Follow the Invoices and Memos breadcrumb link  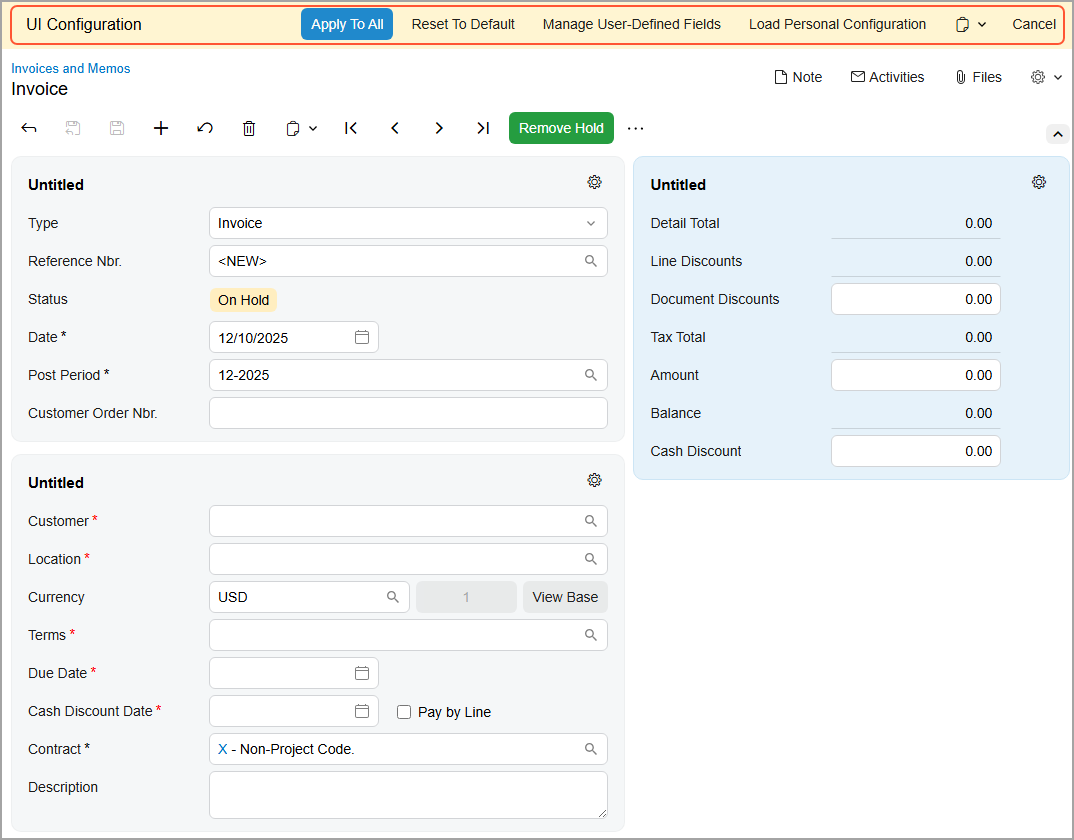coord(71,69)
